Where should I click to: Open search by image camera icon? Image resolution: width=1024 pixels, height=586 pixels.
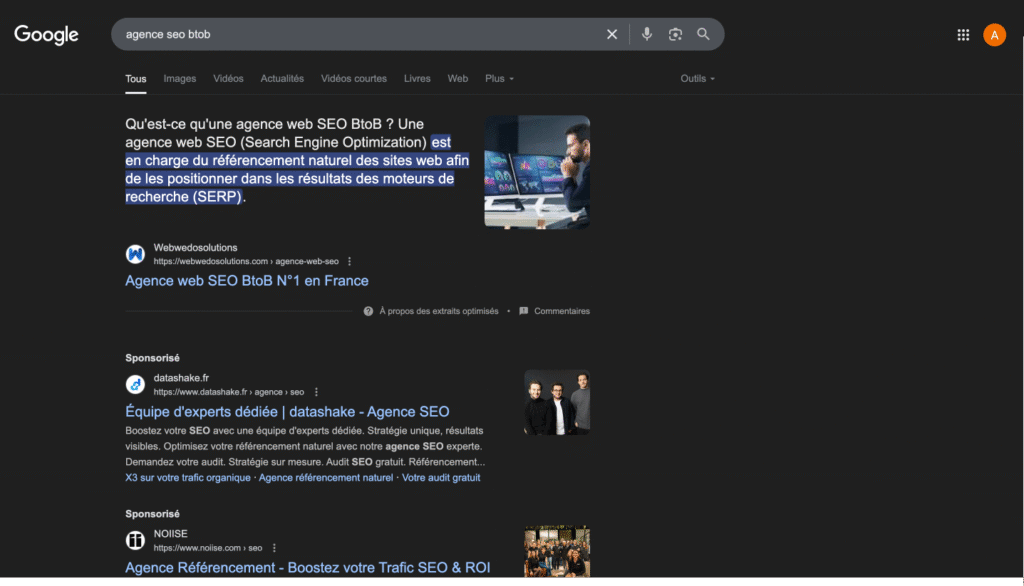(x=675, y=34)
